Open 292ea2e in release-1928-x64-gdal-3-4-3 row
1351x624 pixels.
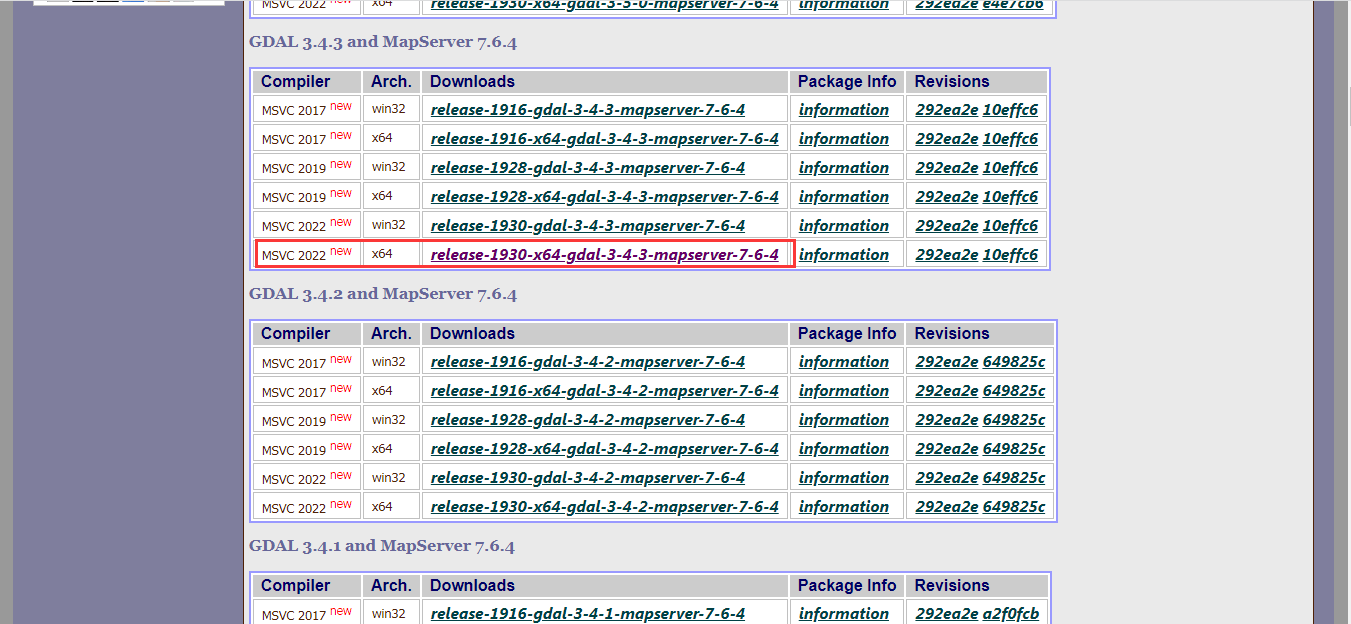[947, 197]
